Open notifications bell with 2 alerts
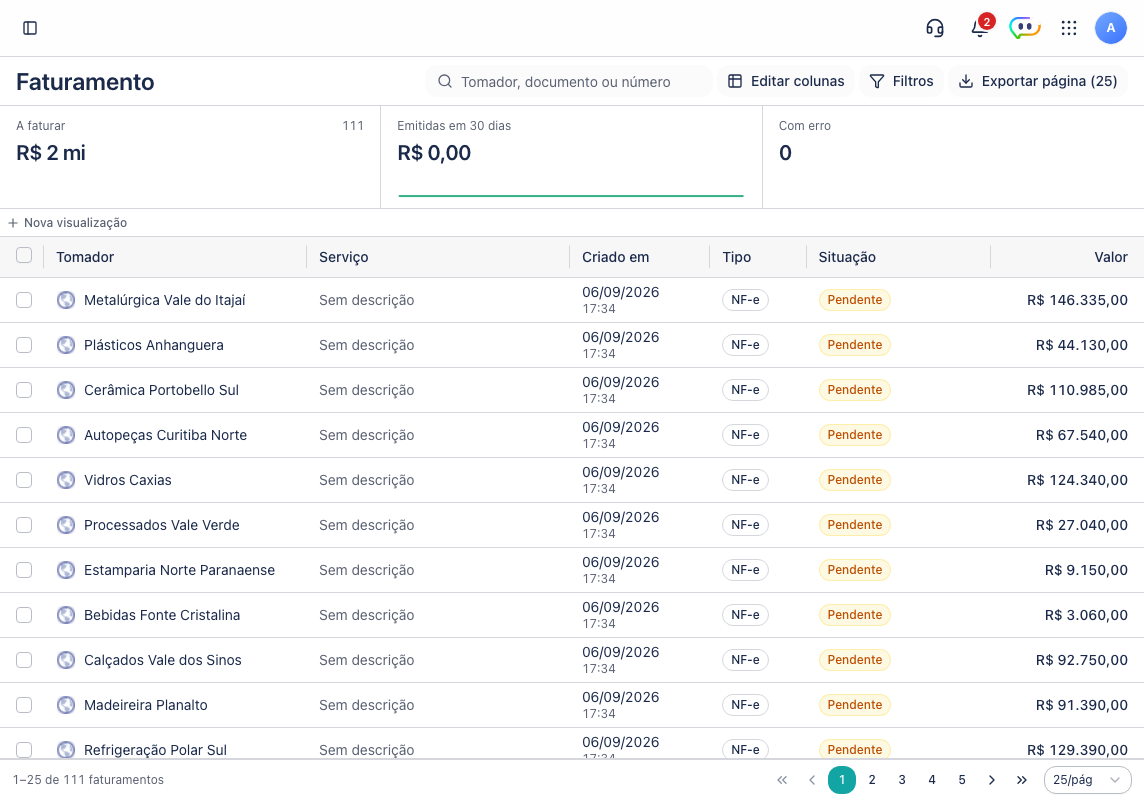Screen dimensions: 1144x800 [x=980, y=28]
